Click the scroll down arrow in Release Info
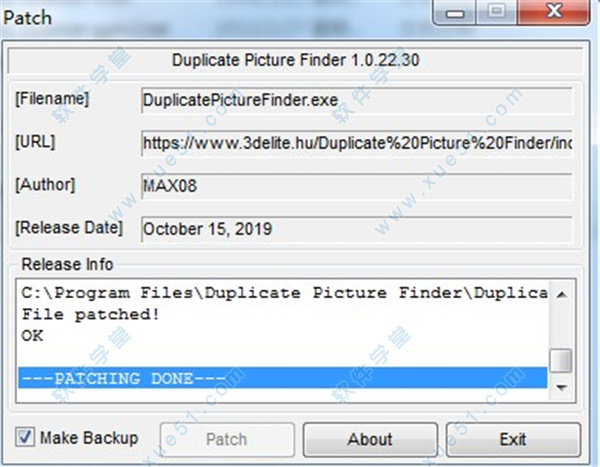The image size is (600, 467). 561,388
